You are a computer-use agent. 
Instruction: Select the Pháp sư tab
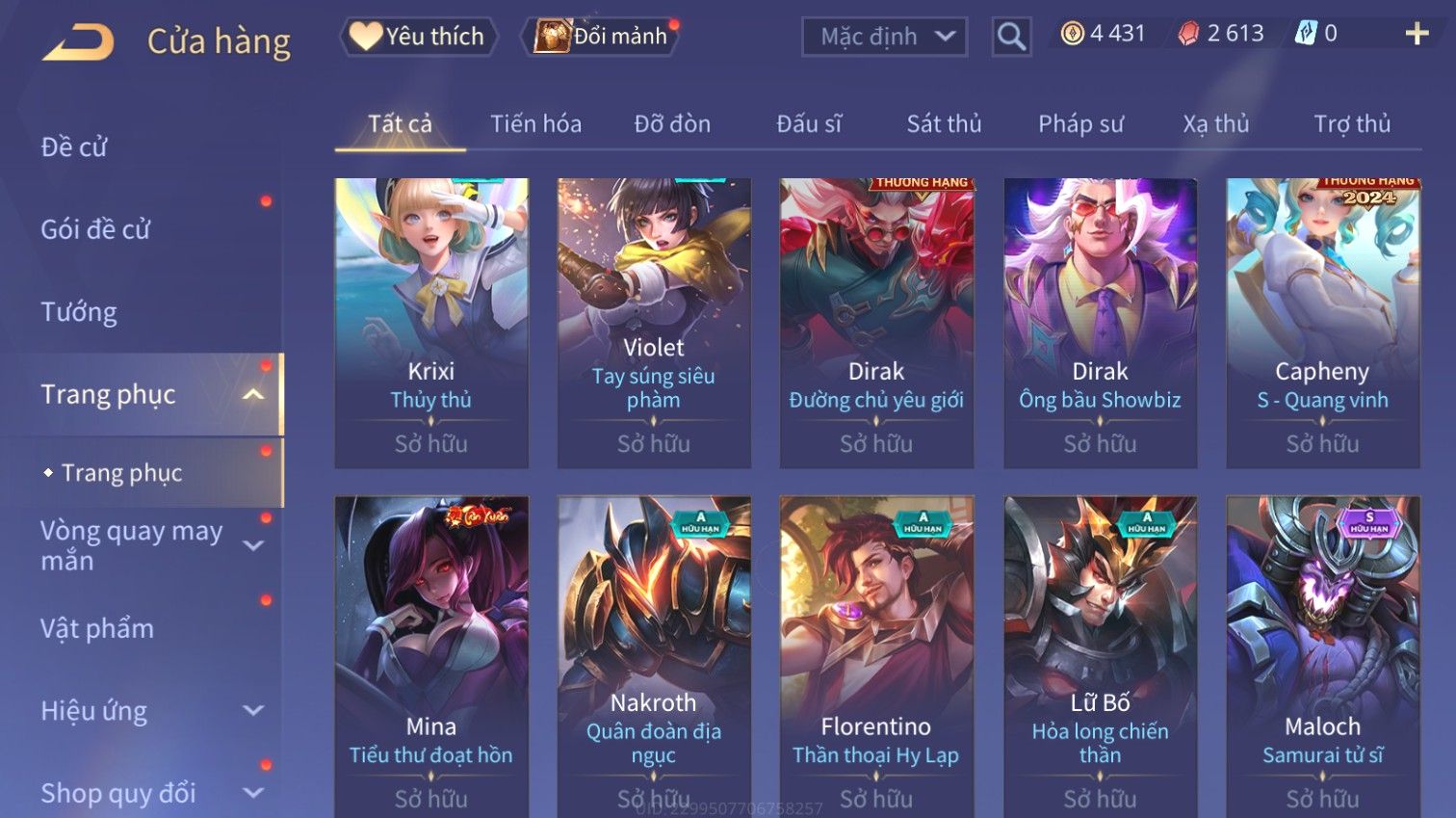coord(1080,124)
